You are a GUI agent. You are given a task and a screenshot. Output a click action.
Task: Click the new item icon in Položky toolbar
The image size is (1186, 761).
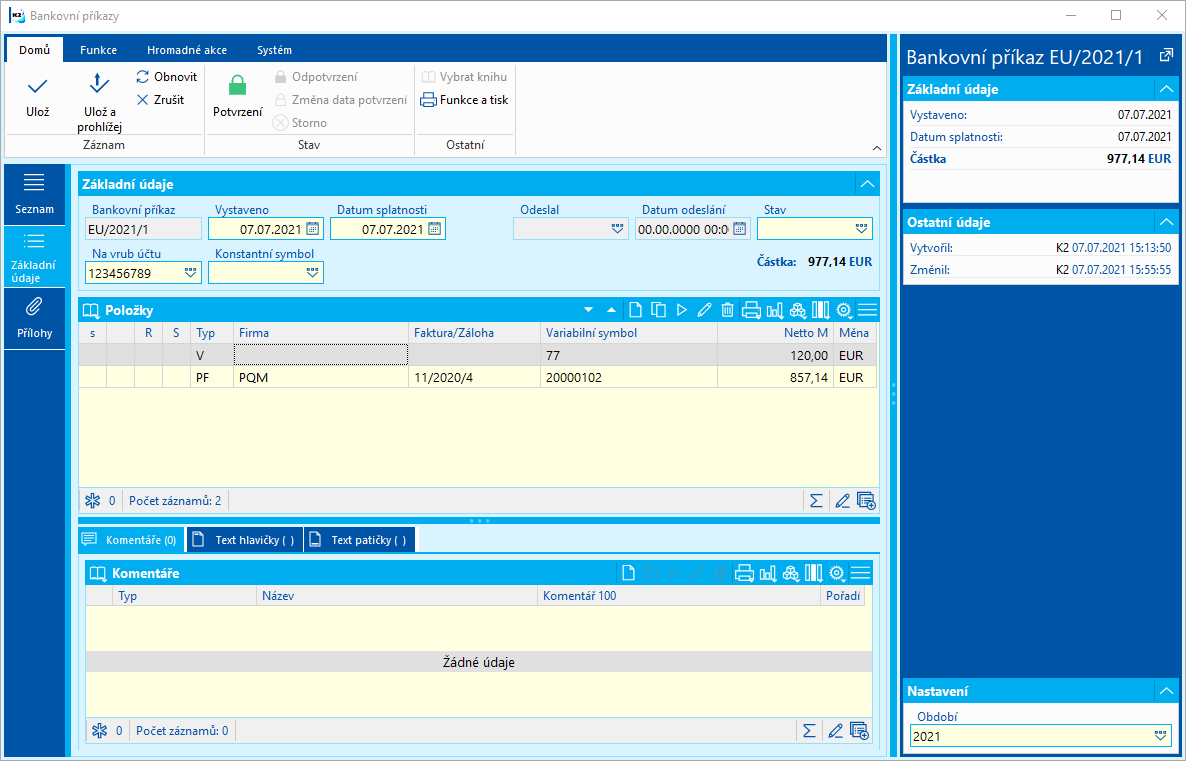tap(636, 310)
